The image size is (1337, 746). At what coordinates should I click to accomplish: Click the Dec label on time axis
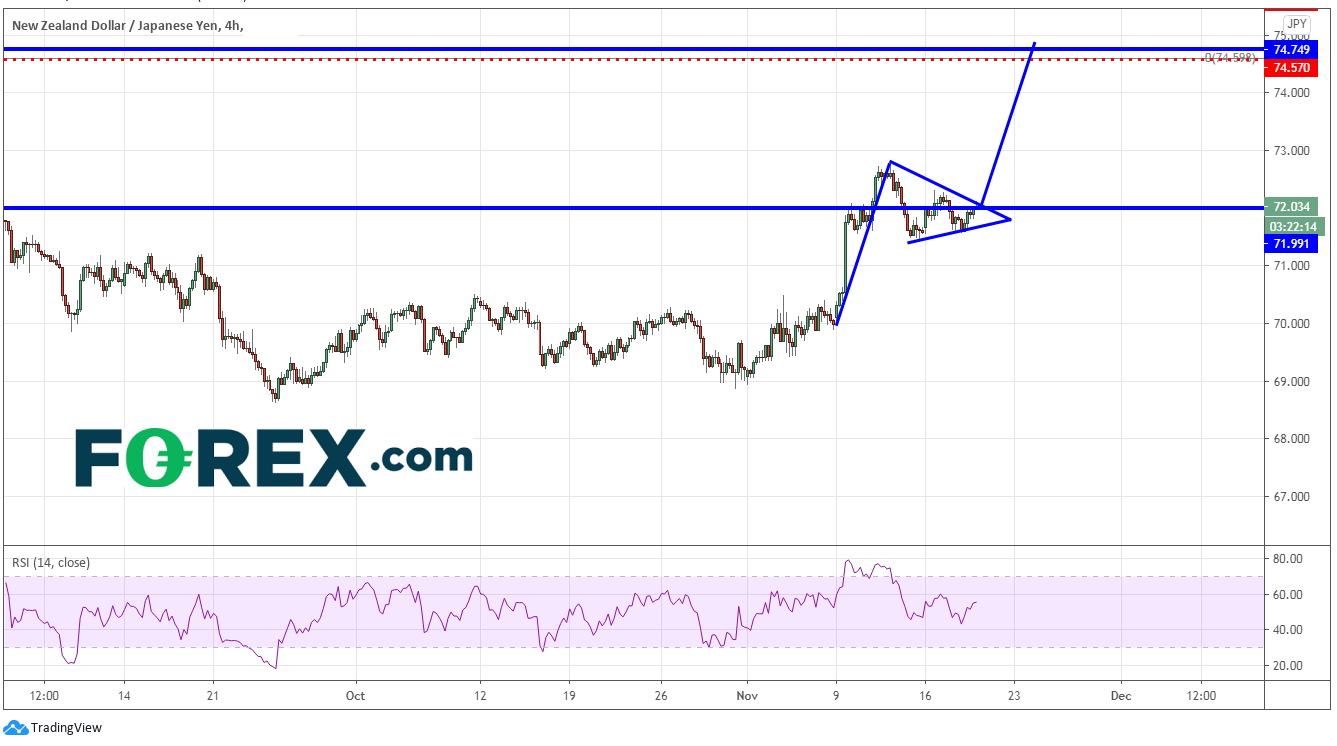point(1120,695)
